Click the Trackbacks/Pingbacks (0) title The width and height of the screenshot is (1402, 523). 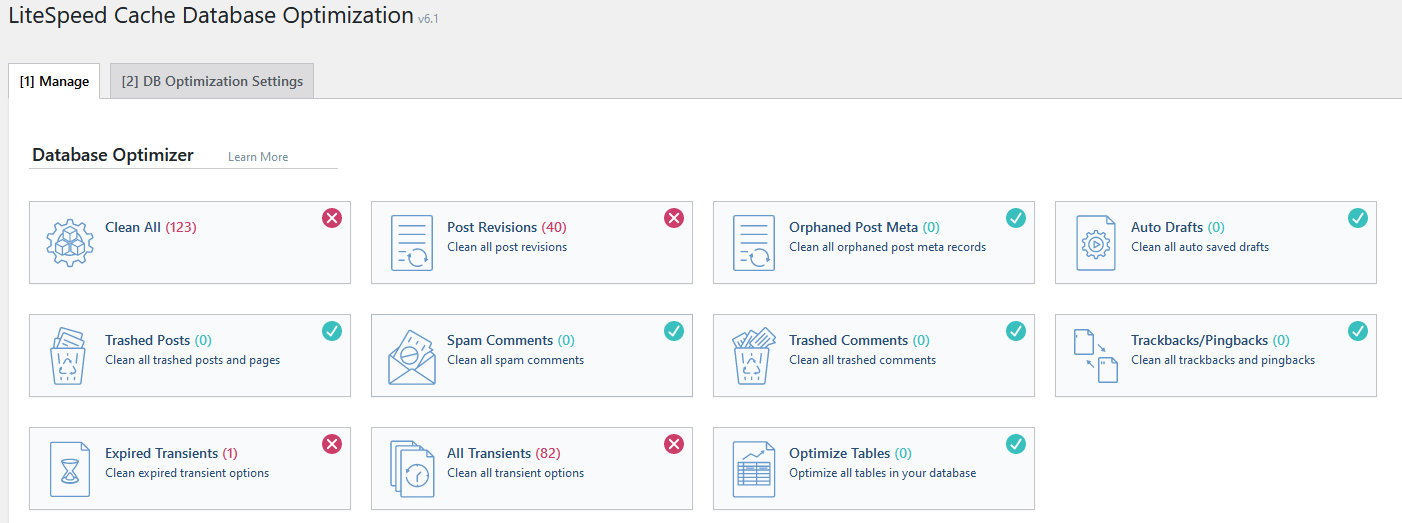tap(1210, 340)
